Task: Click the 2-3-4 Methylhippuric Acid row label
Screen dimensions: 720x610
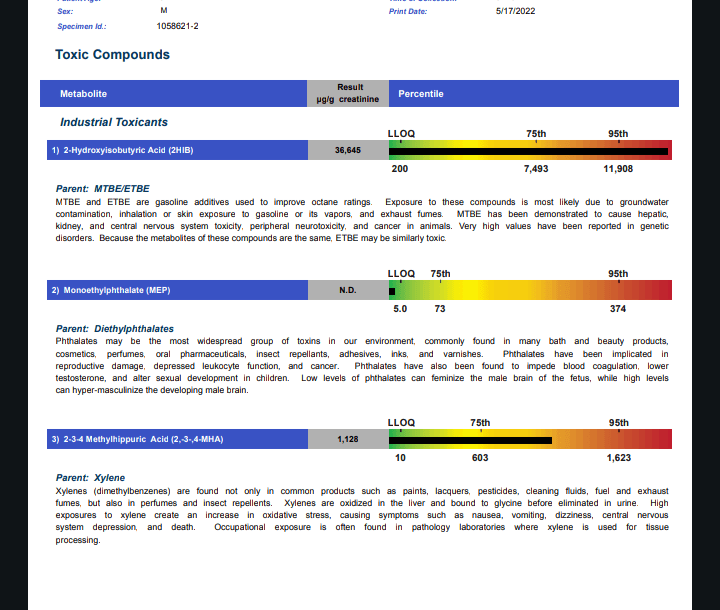Action: (x=127, y=439)
